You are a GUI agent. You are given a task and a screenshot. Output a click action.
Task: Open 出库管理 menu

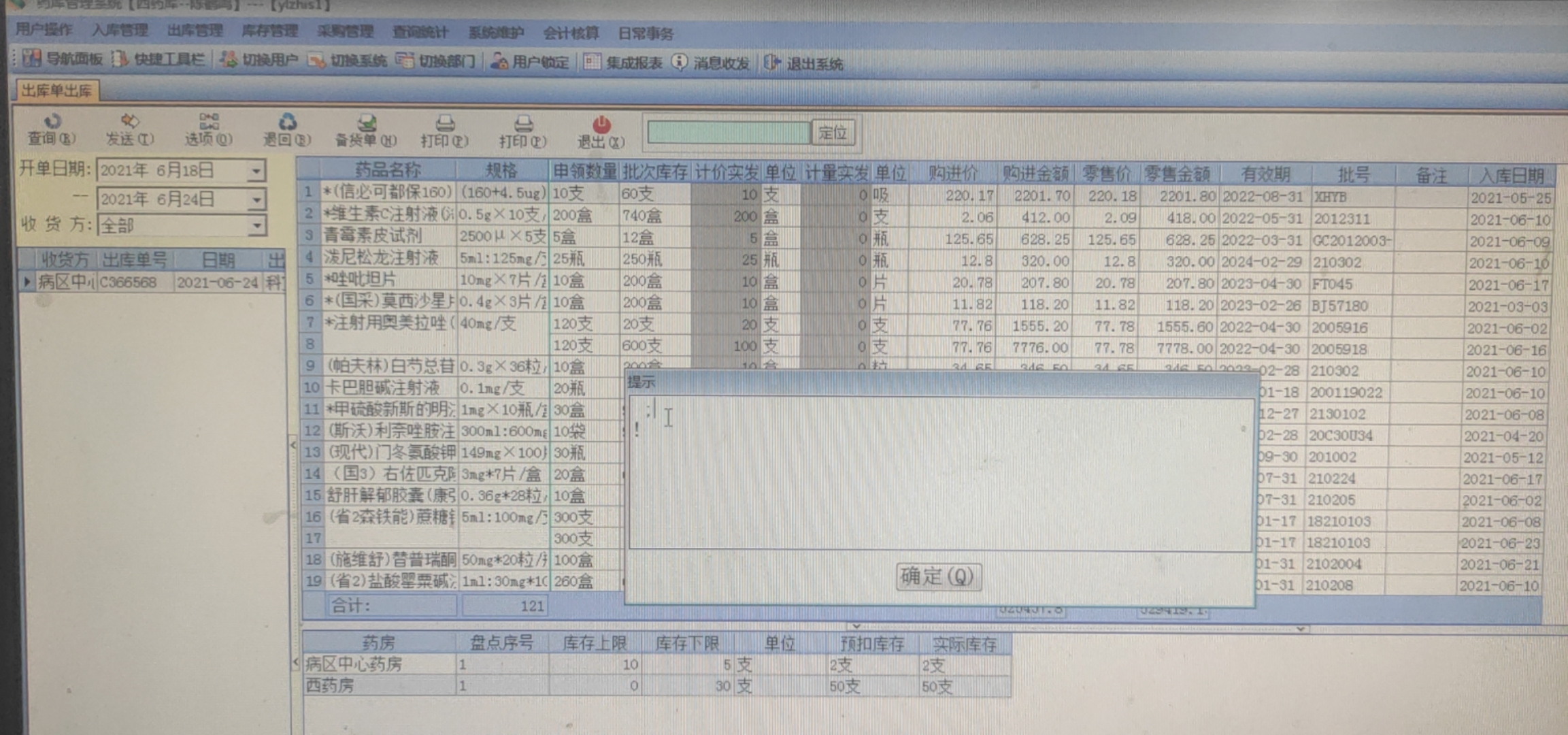tap(195, 31)
